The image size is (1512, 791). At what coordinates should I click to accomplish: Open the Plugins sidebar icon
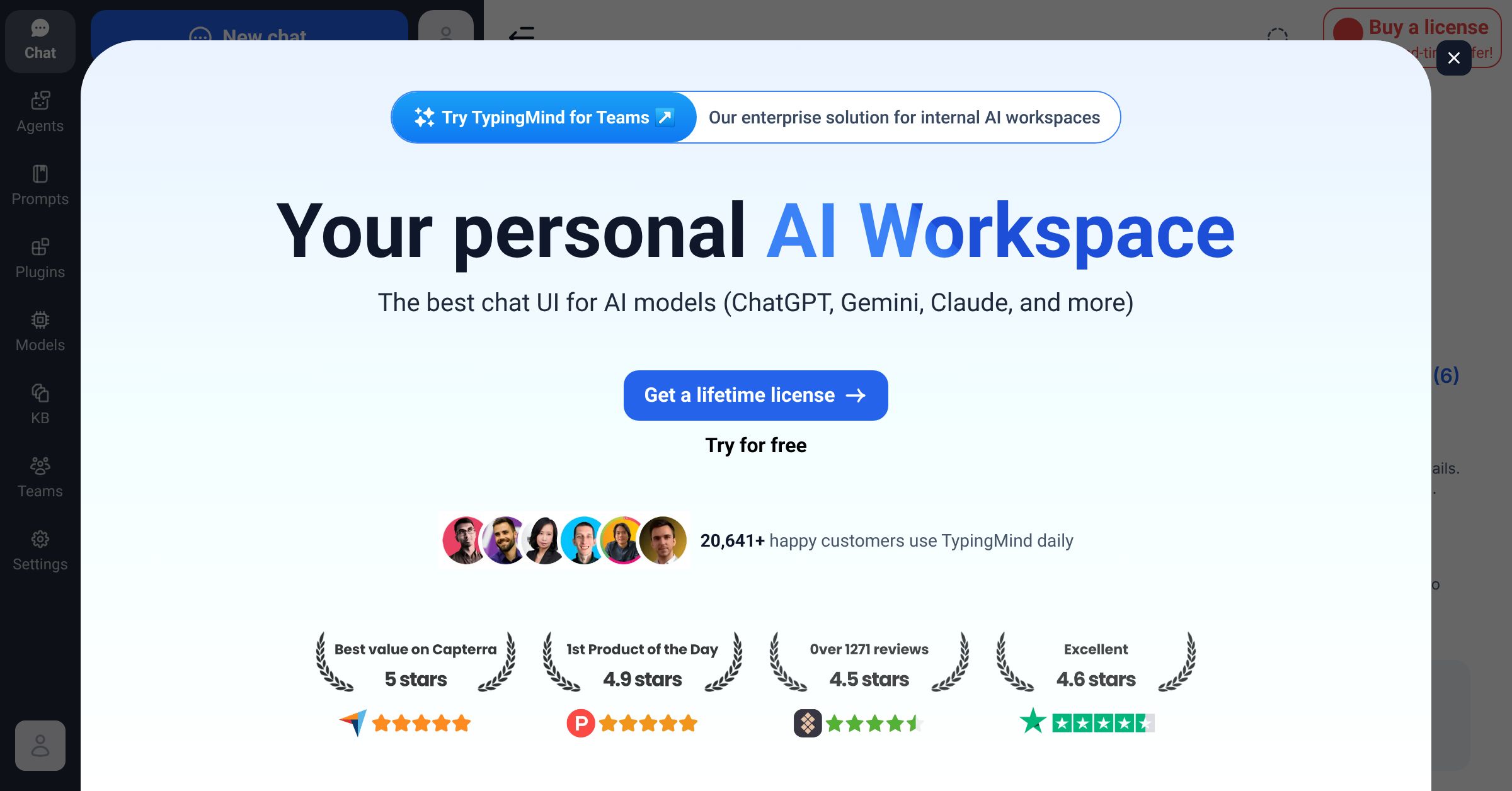(40, 258)
